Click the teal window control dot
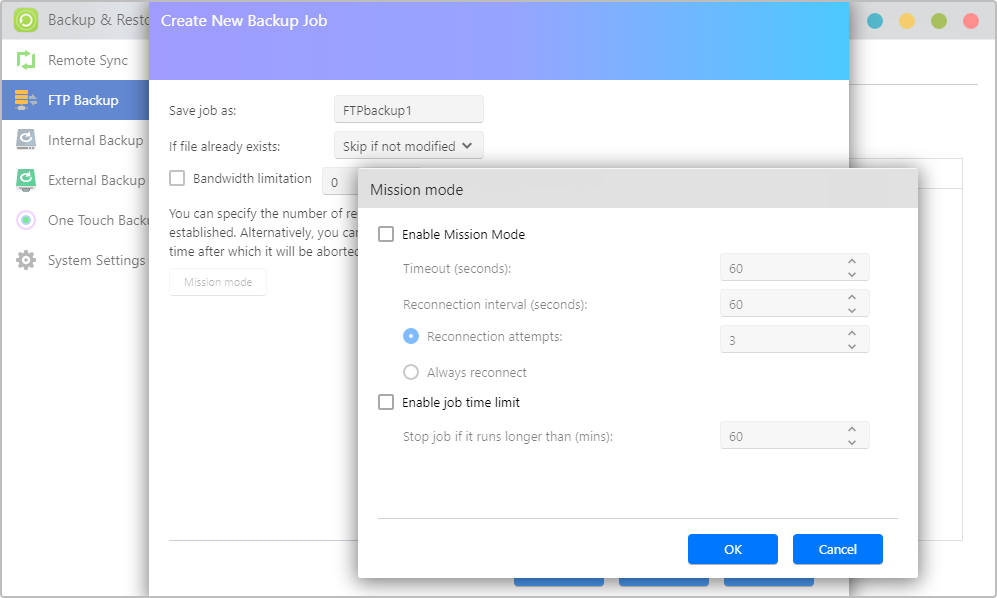Image resolution: width=997 pixels, height=598 pixels. click(875, 21)
